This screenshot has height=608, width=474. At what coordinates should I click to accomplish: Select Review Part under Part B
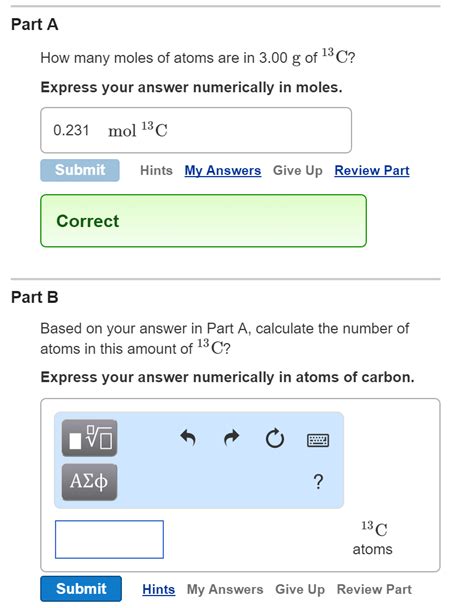point(374,589)
